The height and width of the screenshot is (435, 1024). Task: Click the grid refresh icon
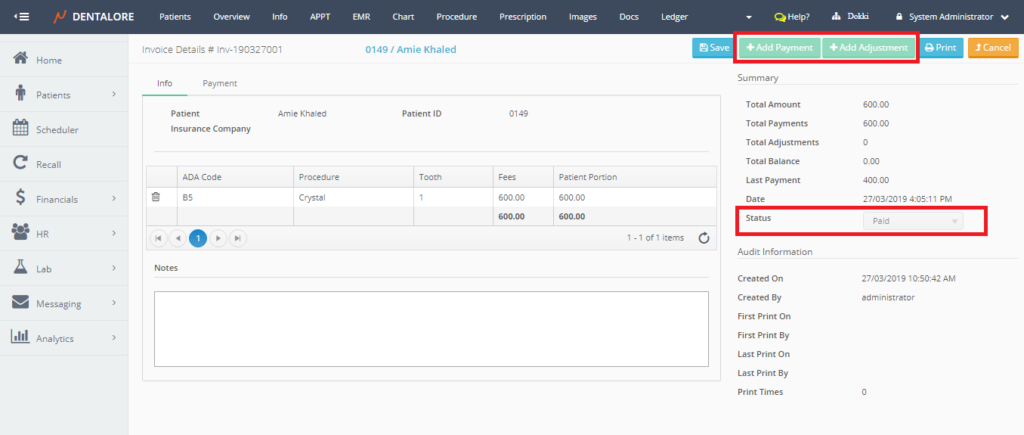pyautogui.click(x=703, y=238)
